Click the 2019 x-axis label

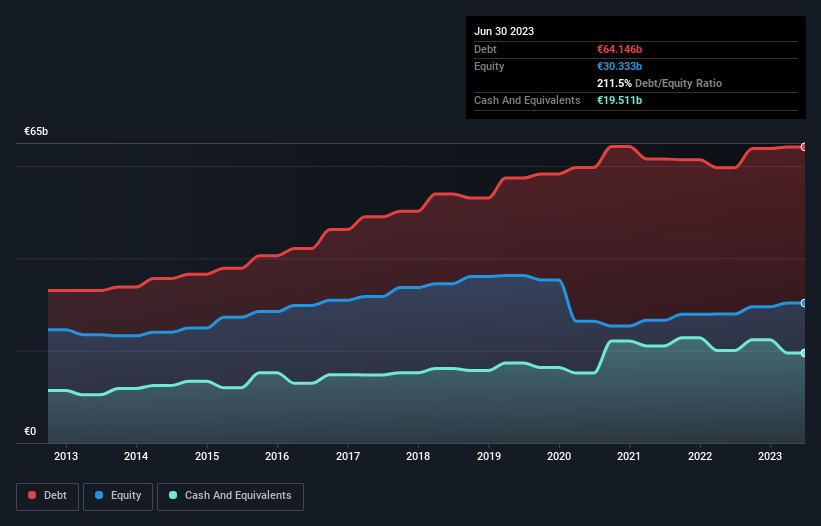tap(489, 456)
